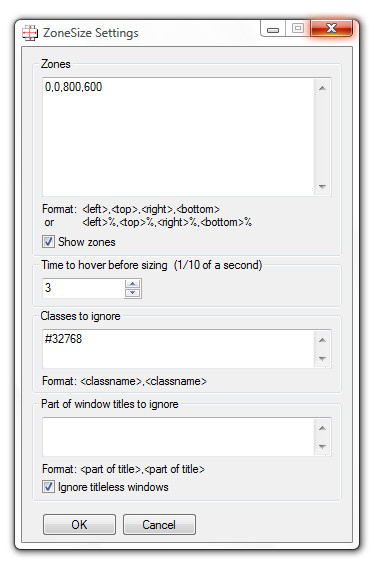375x568 pixels.
Task: Select the #32768 class entry text
Action: click(63, 339)
